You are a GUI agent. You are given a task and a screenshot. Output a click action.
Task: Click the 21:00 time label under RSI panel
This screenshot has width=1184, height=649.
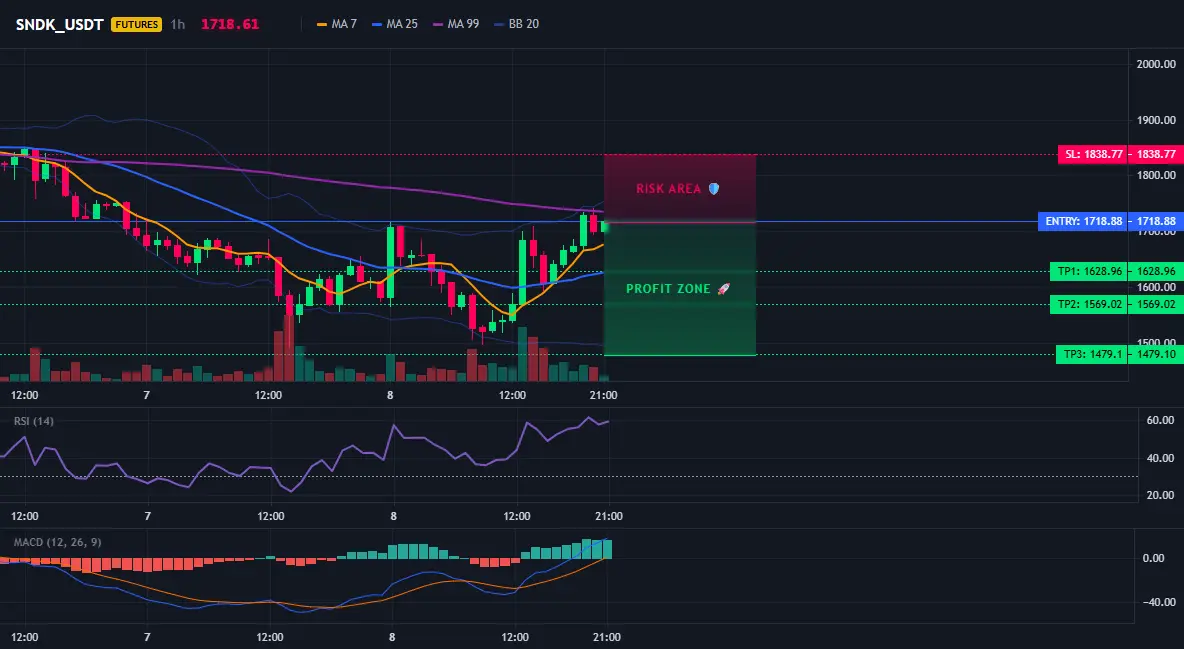609,517
